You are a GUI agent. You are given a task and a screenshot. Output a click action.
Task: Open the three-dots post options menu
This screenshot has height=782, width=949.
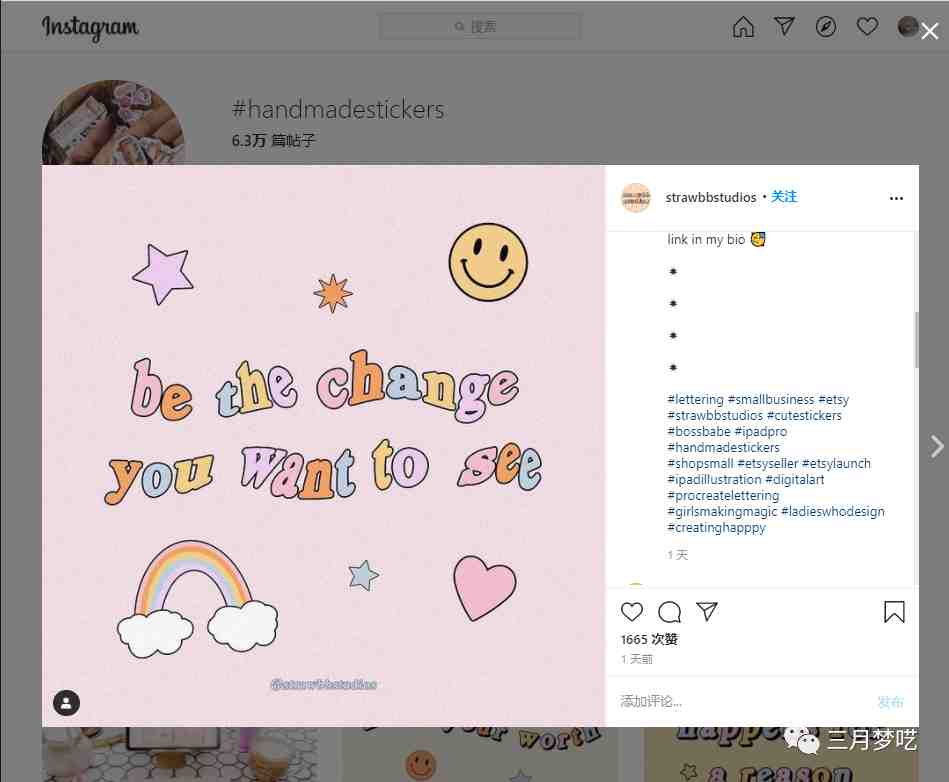click(896, 198)
